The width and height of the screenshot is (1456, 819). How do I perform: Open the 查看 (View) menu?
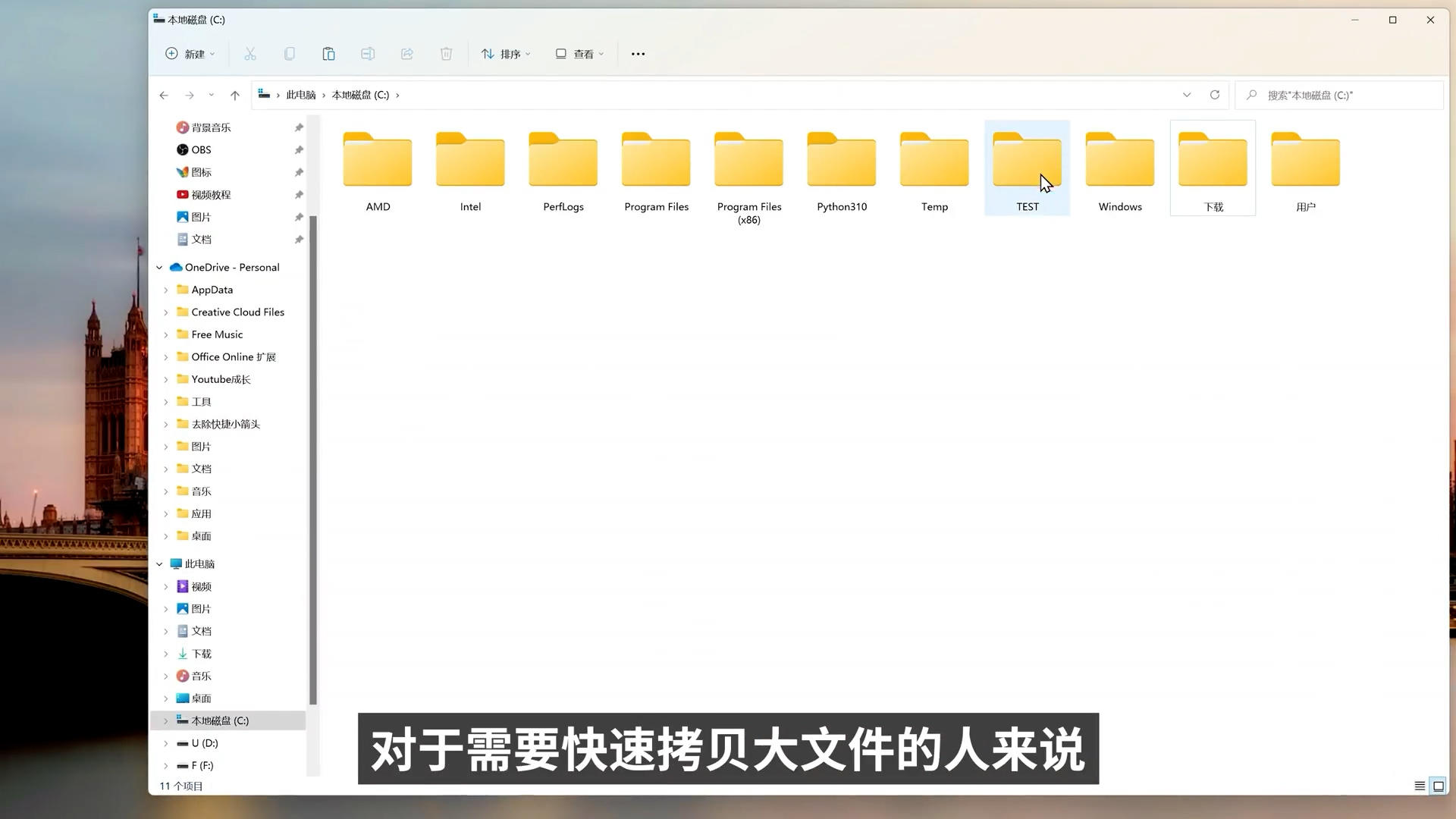(x=579, y=53)
